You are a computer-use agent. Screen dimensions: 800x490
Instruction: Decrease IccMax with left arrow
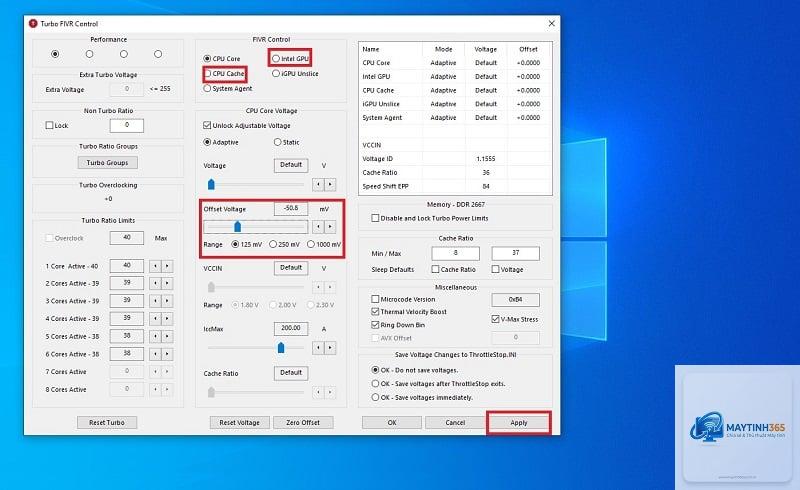[x=318, y=348]
